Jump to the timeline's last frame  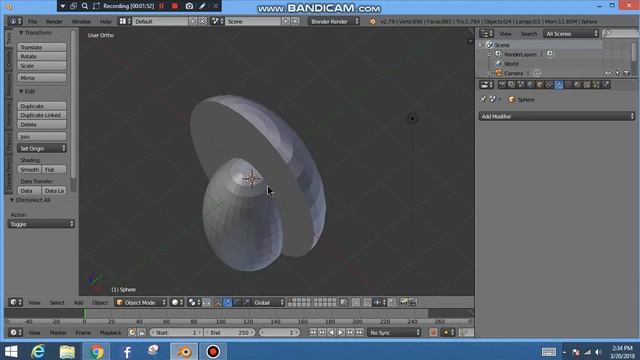tap(360, 333)
